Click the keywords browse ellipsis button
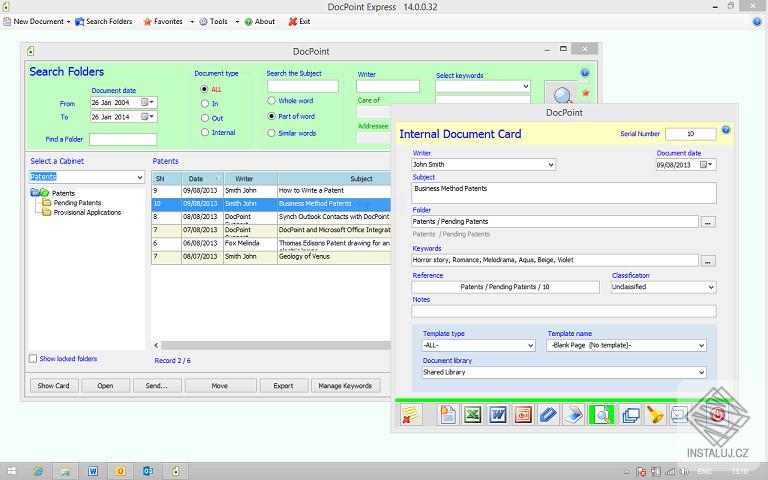The width and height of the screenshot is (768, 480). click(x=708, y=261)
